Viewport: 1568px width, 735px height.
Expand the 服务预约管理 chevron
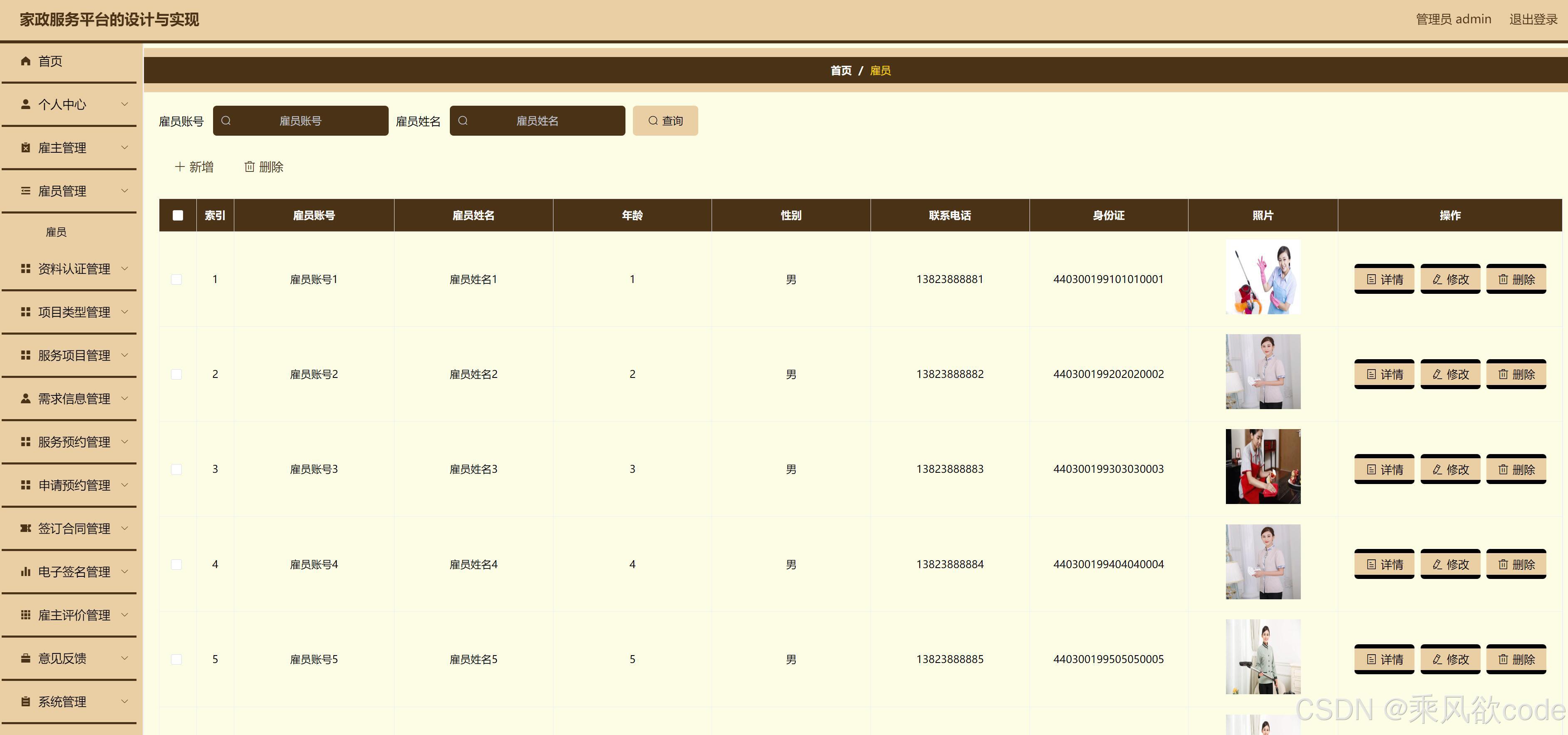(125, 442)
